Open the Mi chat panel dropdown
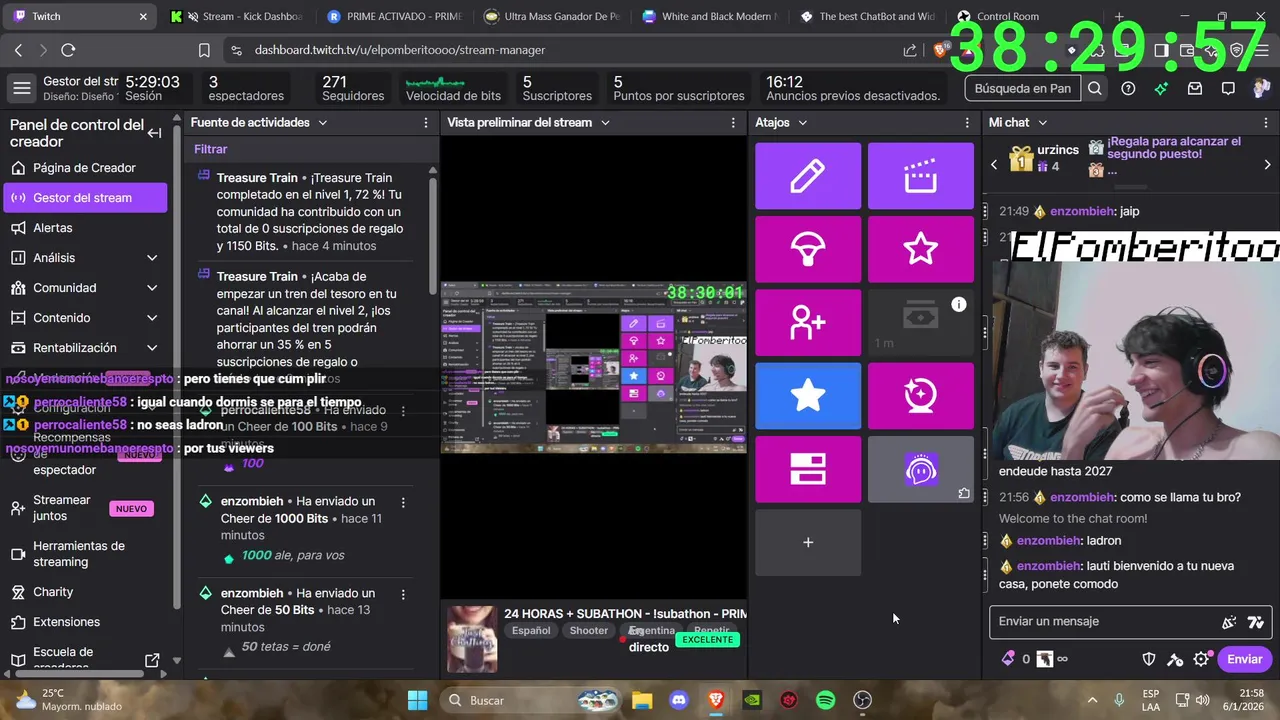The image size is (1280, 720). coord(1042,122)
